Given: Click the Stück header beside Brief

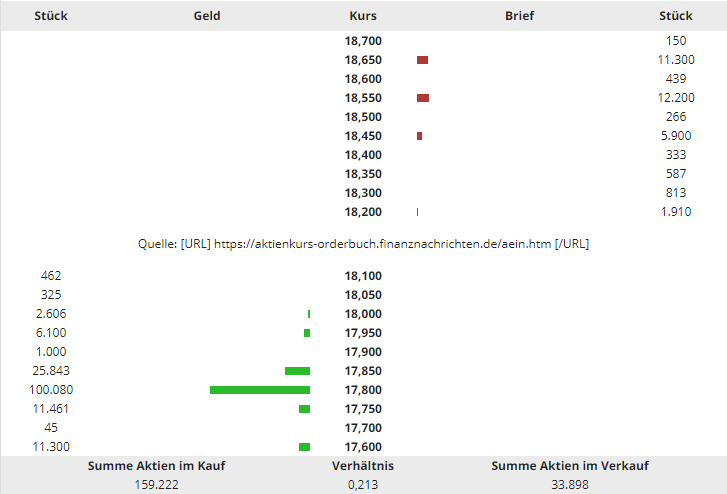Looking at the screenshot, I should pos(675,16).
